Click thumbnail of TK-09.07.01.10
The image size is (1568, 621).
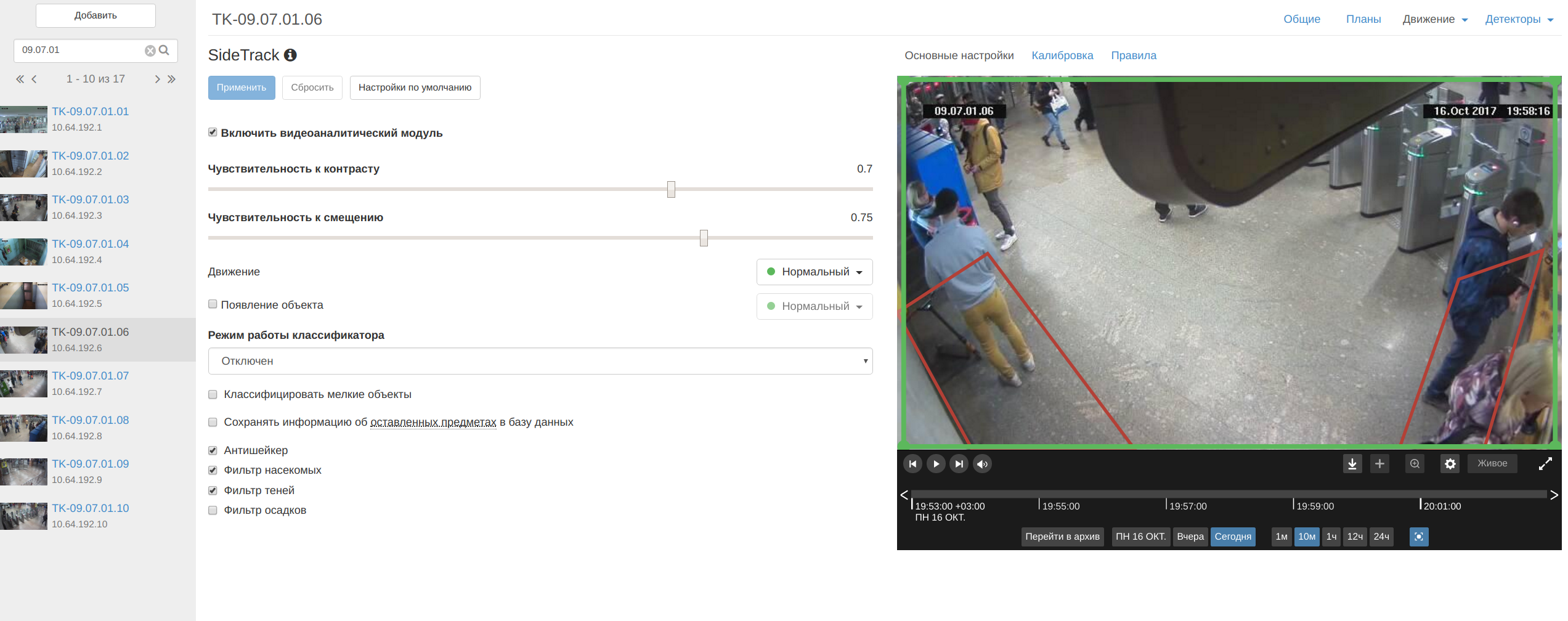(x=23, y=516)
